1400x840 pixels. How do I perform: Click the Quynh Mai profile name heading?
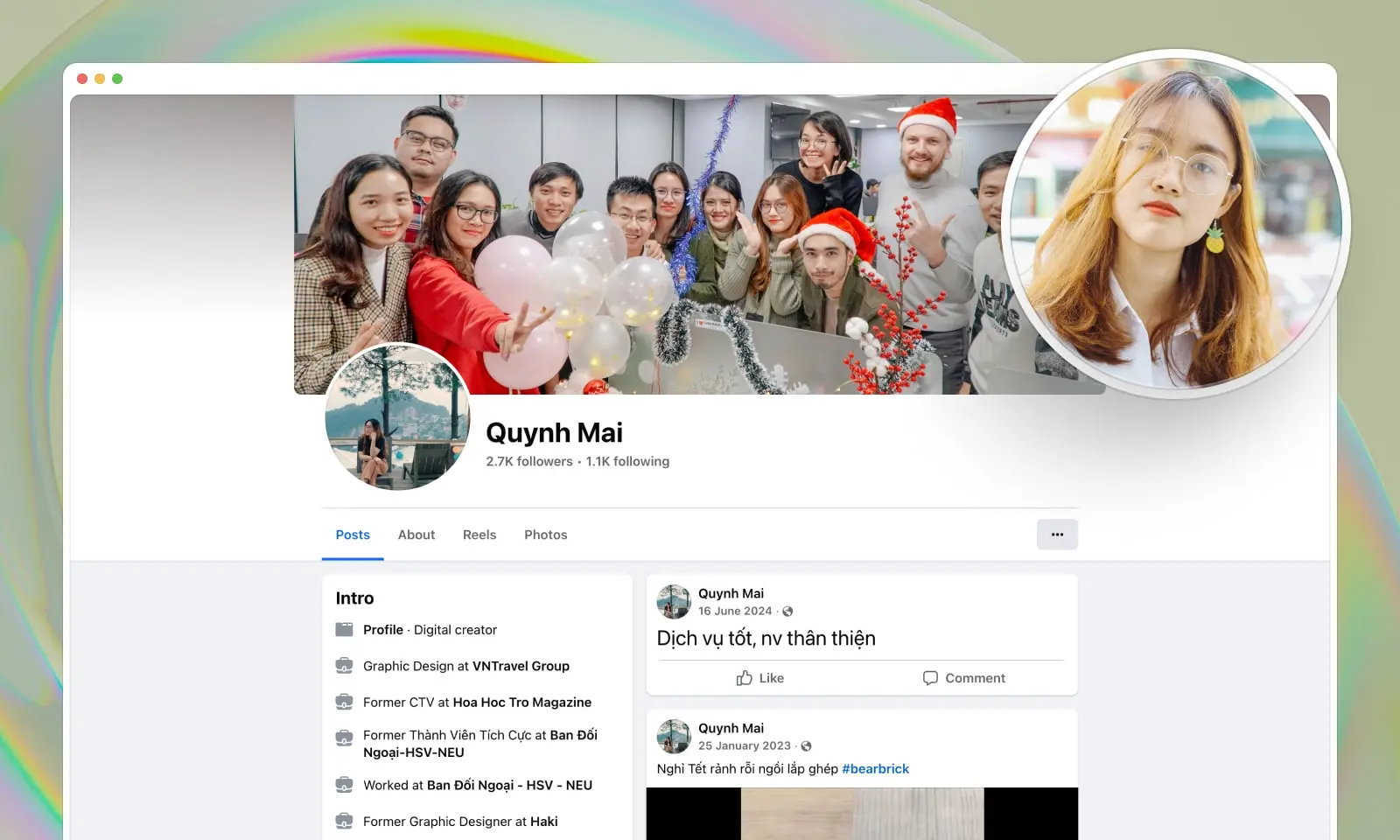click(554, 432)
